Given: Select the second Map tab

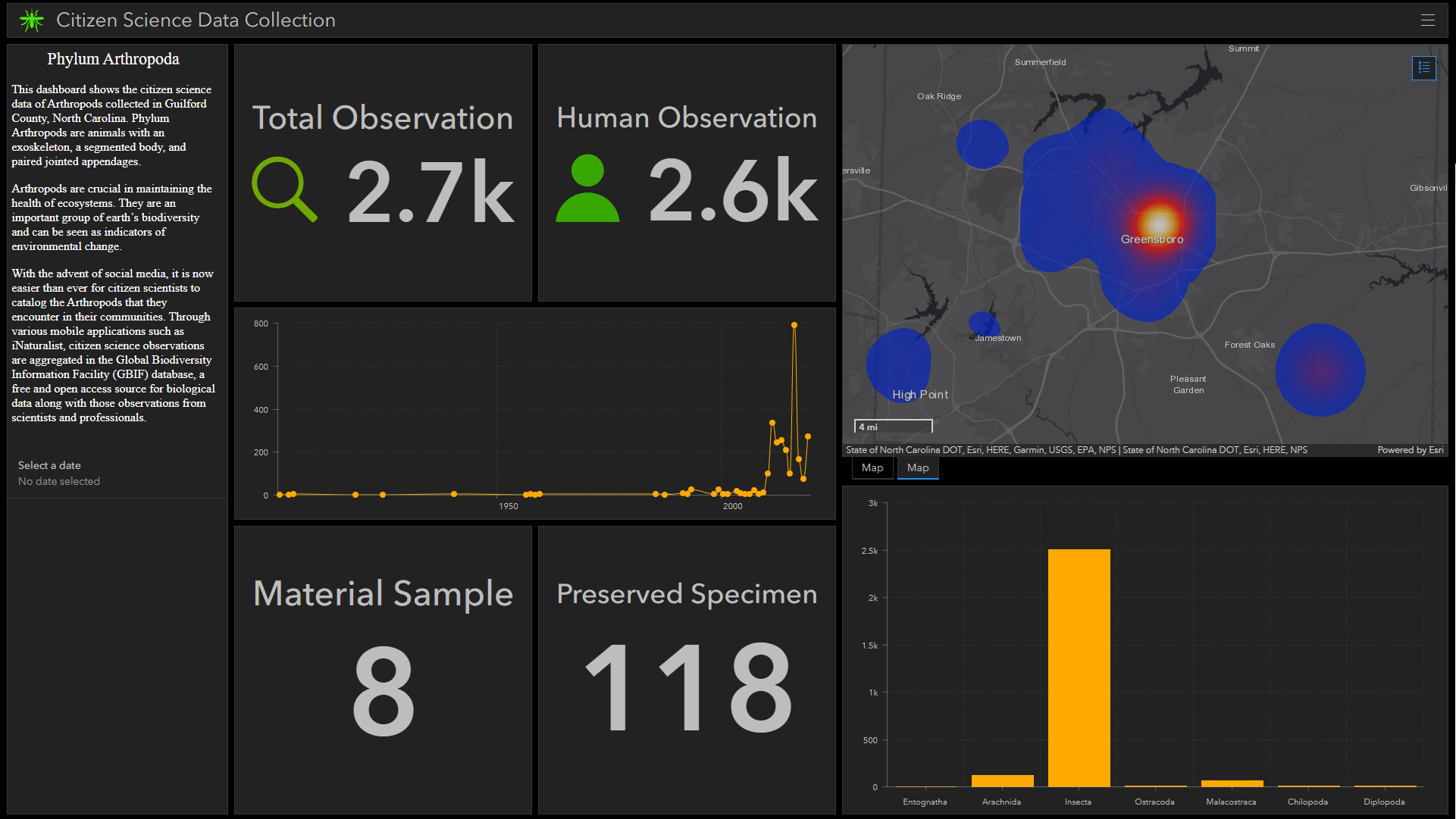Looking at the screenshot, I should (x=918, y=468).
